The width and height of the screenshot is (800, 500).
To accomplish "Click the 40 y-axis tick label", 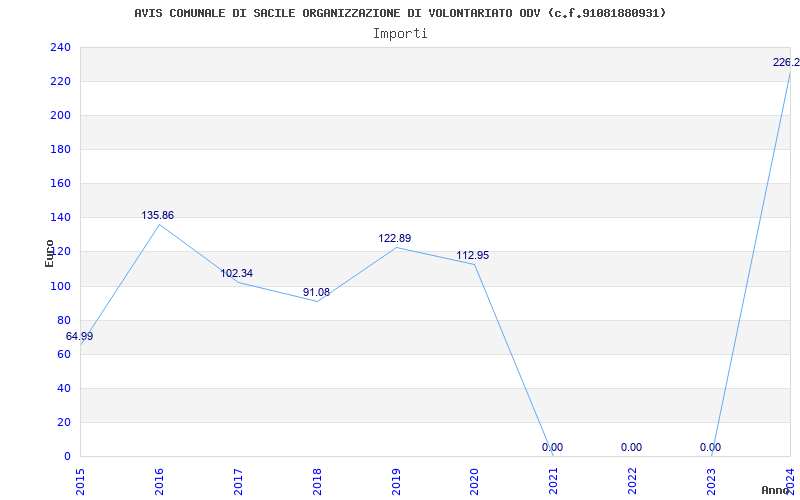I will coord(64,388).
